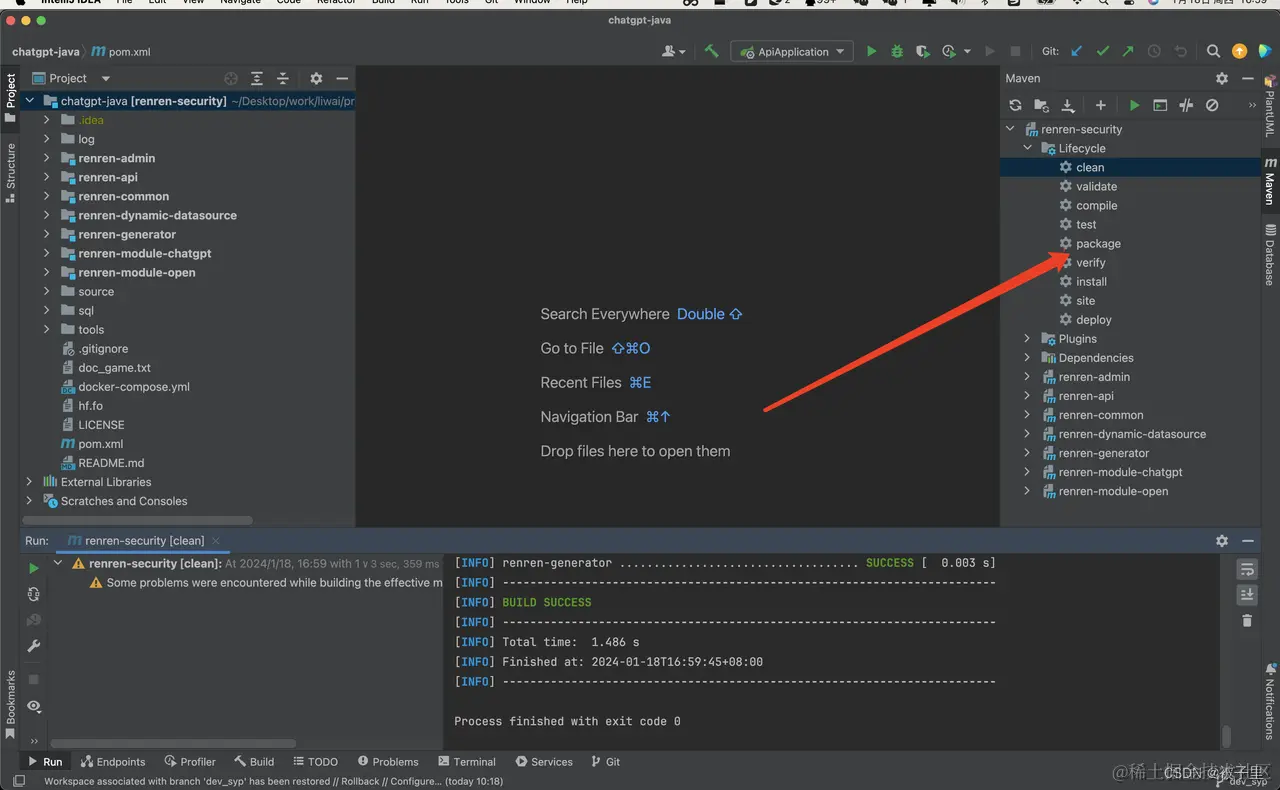Select package lifecycle goal

(x=1098, y=244)
